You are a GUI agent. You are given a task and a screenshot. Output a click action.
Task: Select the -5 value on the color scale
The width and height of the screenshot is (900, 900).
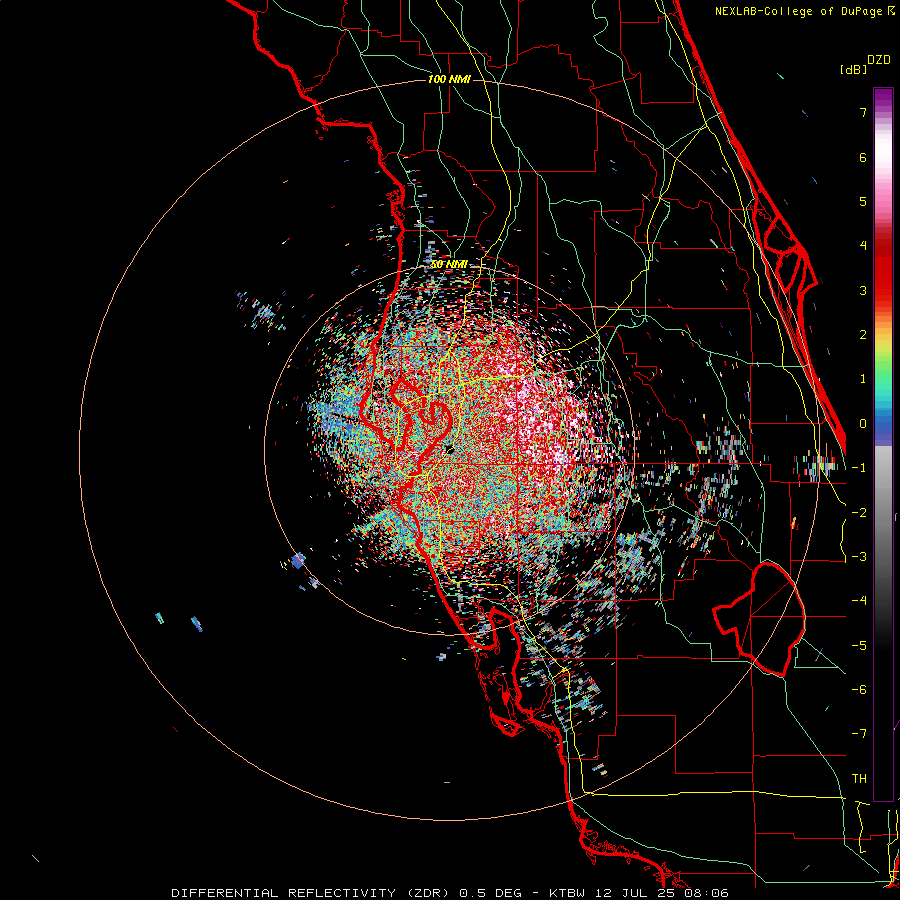tap(859, 645)
